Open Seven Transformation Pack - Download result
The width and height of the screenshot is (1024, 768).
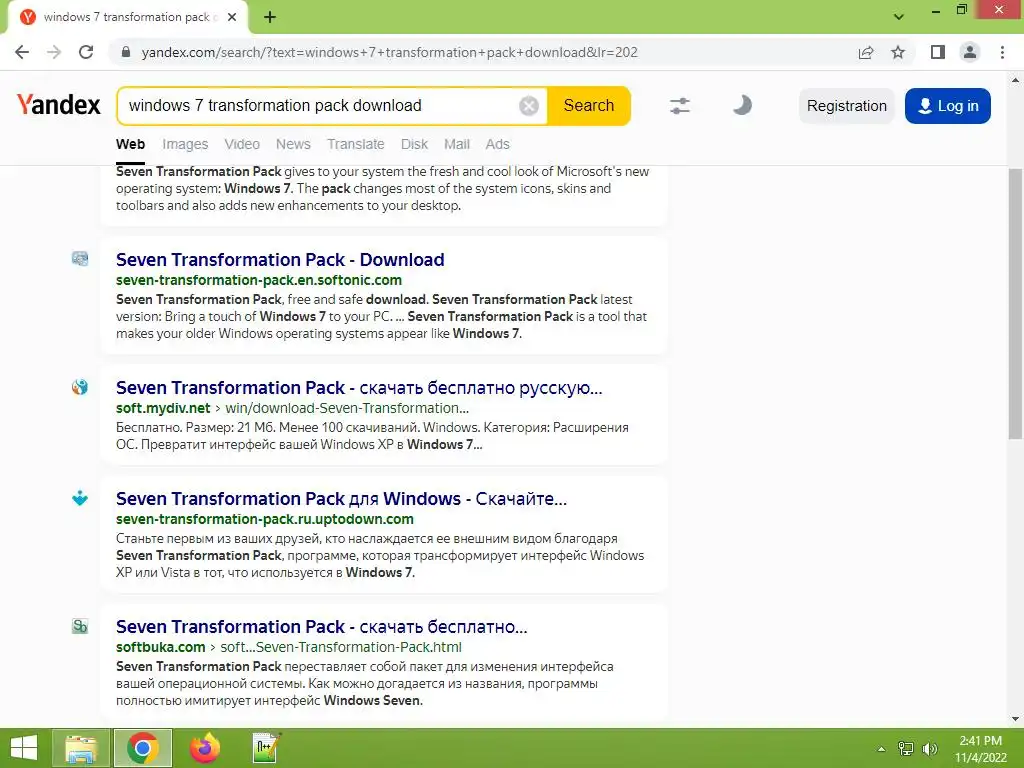click(280, 260)
